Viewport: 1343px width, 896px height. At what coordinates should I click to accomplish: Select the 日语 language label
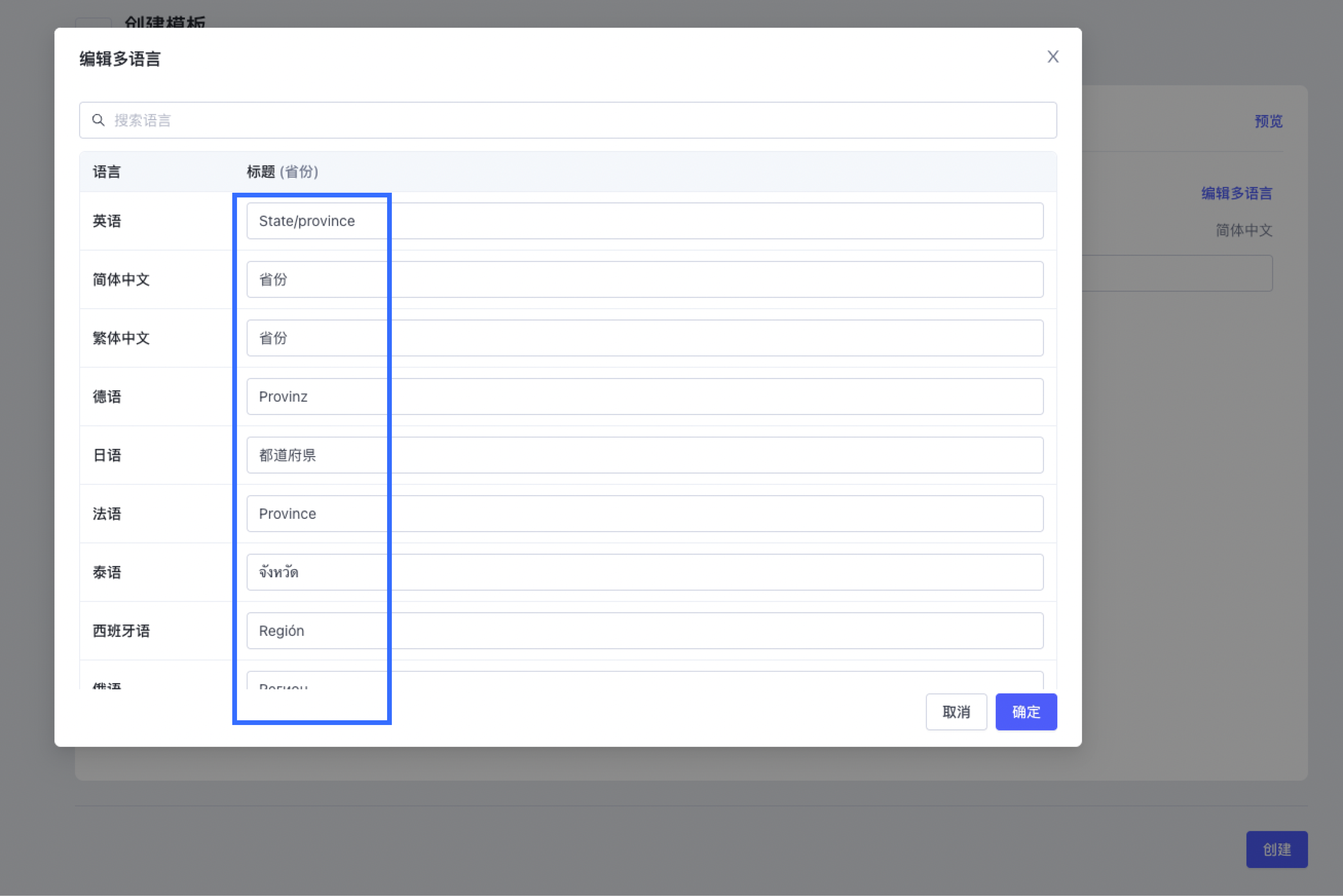tap(107, 455)
